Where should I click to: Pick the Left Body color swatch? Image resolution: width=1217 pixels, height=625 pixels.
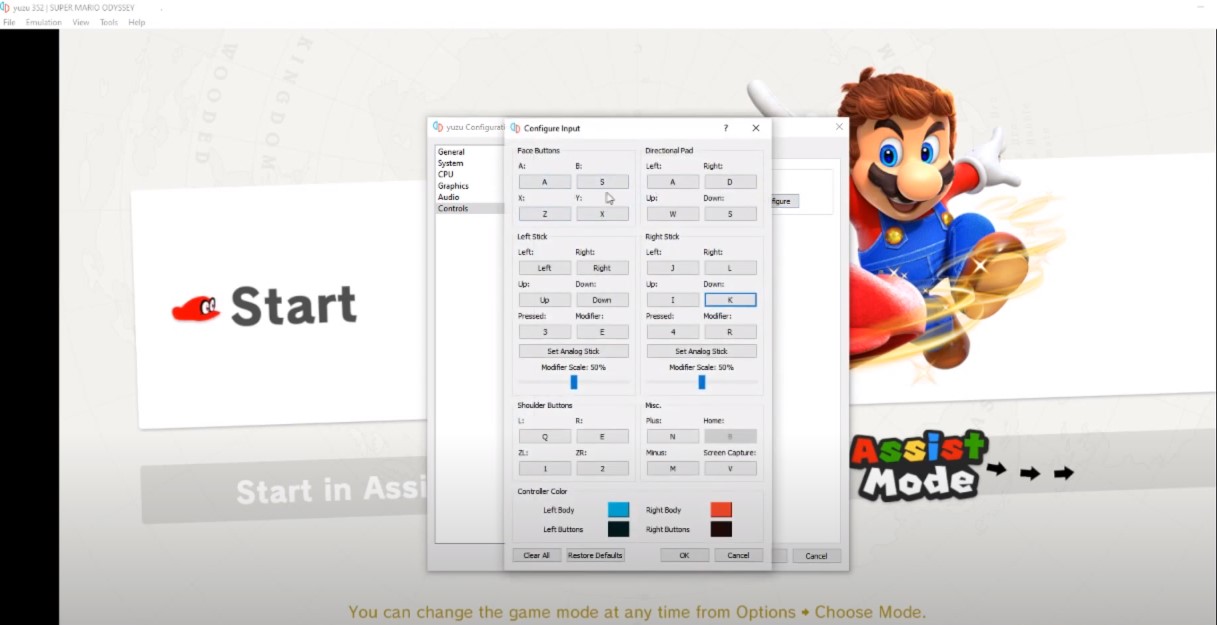pyautogui.click(x=619, y=510)
